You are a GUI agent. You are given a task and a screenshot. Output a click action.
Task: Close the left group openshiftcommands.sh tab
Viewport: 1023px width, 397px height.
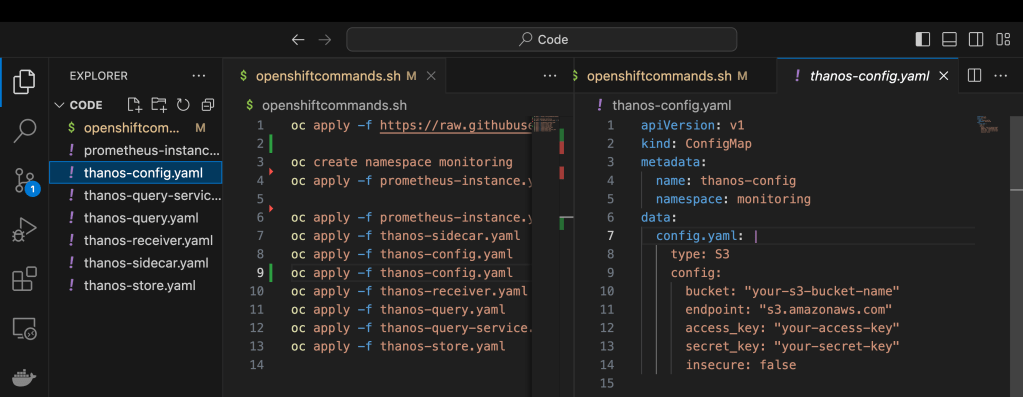431,76
